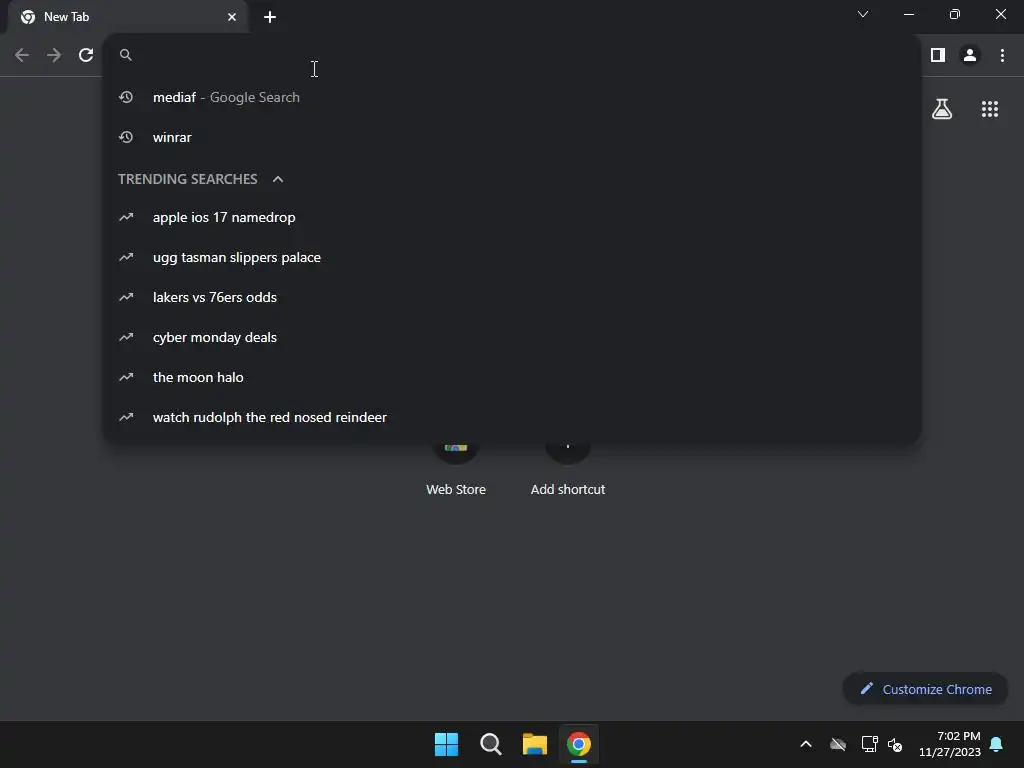Show hidden tray icons chevron
Image resolution: width=1024 pixels, height=768 pixels.
tap(806, 744)
